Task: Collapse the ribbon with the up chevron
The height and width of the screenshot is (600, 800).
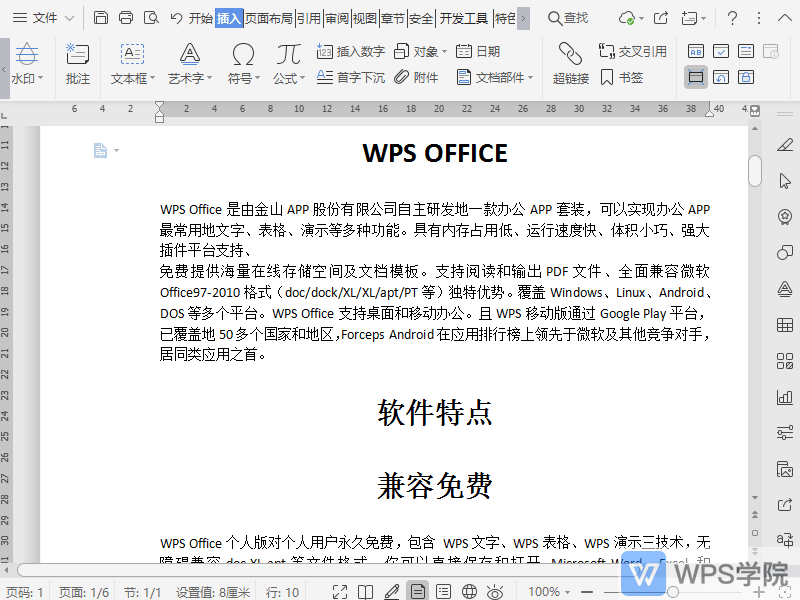Action: tap(785, 18)
